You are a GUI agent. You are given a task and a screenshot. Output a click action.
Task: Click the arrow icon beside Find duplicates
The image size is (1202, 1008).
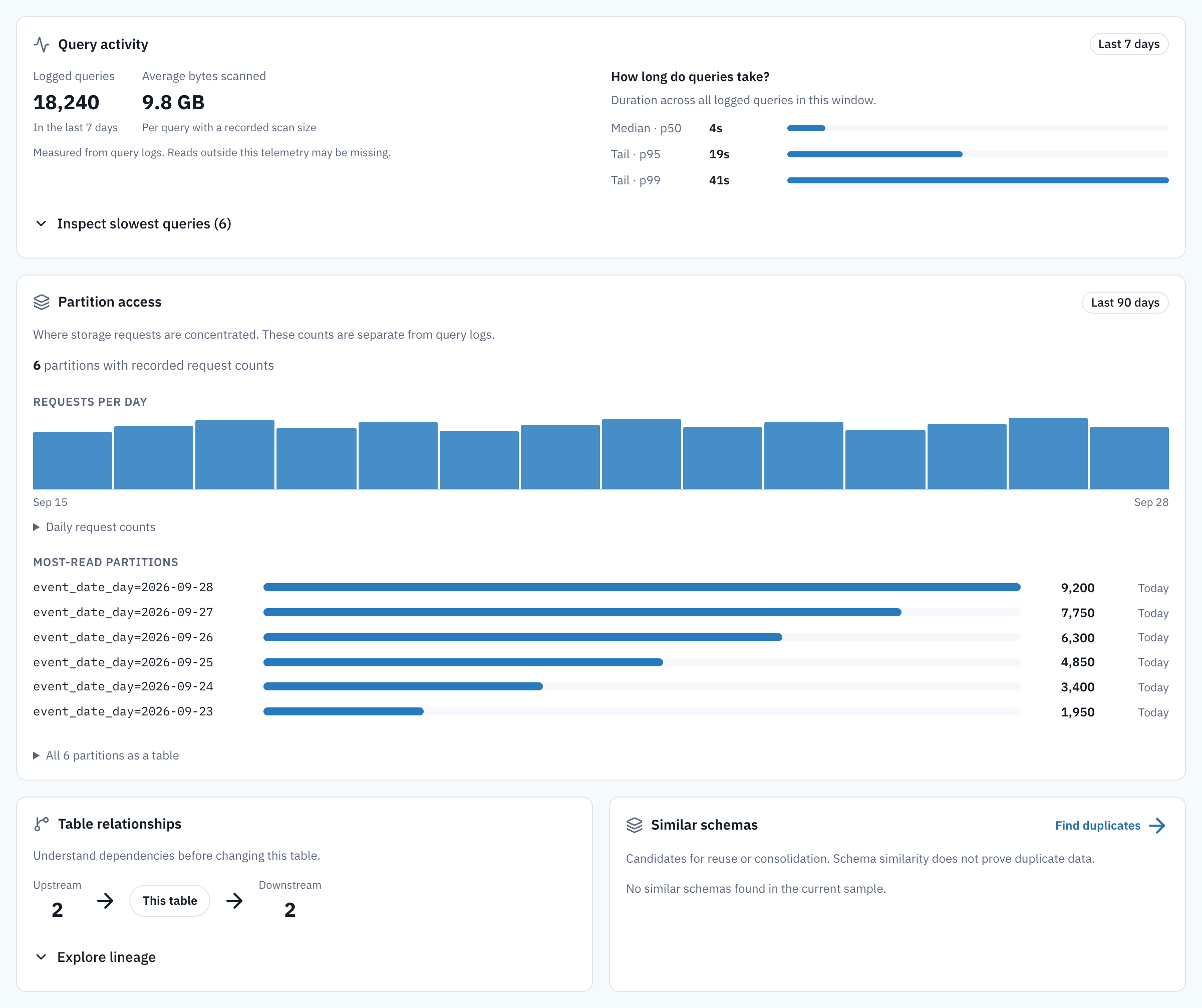1157,826
